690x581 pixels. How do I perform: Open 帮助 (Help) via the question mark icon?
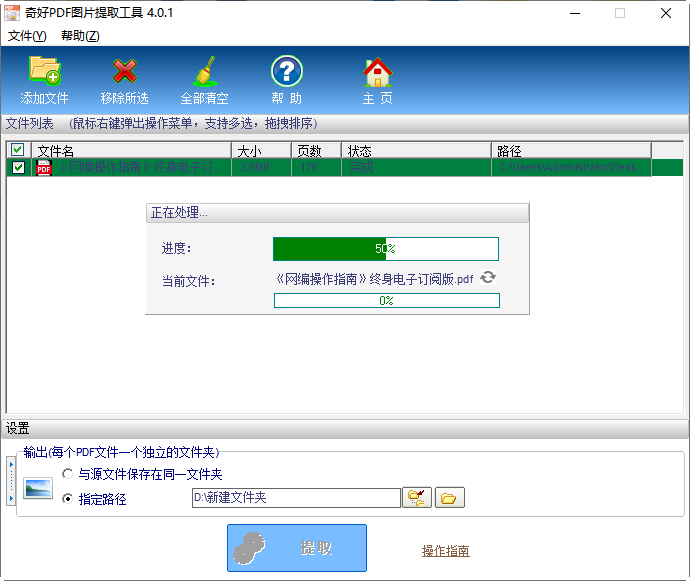pyautogui.click(x=286, y=72)
